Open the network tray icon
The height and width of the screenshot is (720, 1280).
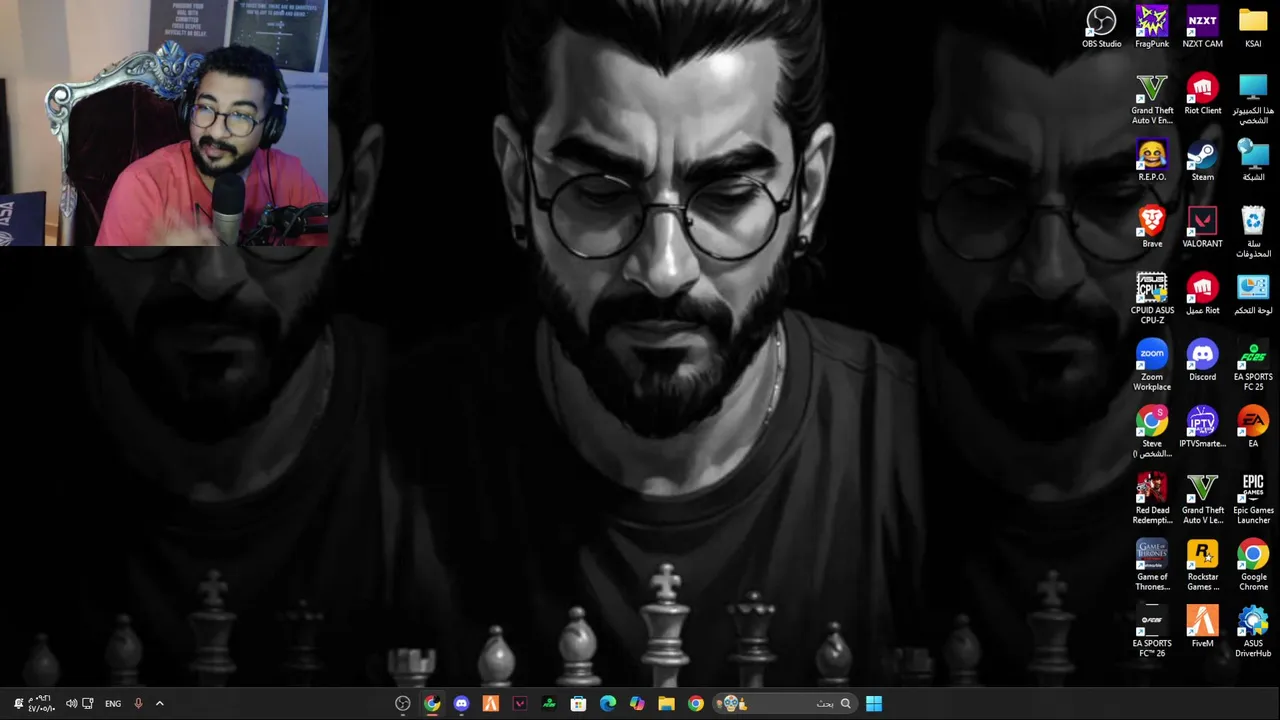click(x=88, y=704)
